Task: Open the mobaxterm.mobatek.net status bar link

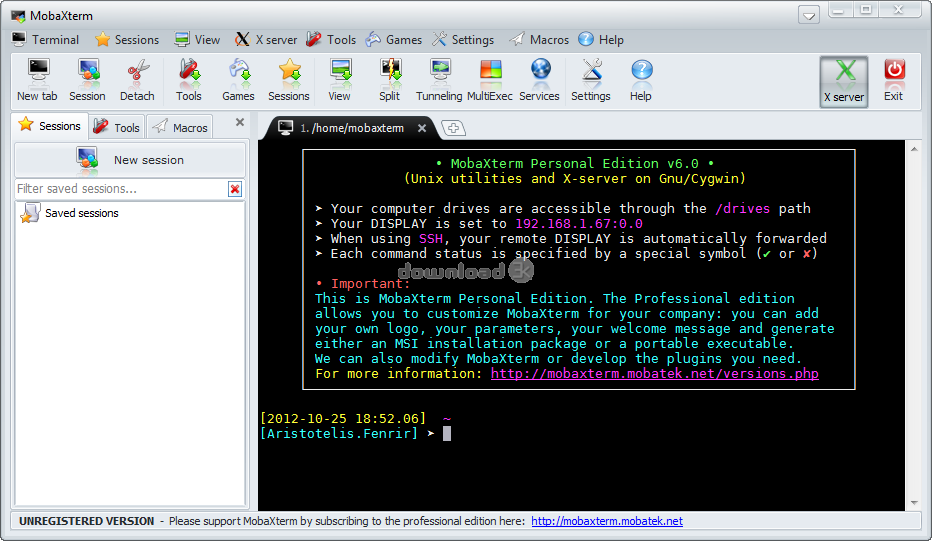Action: click(x=607, y=521)
